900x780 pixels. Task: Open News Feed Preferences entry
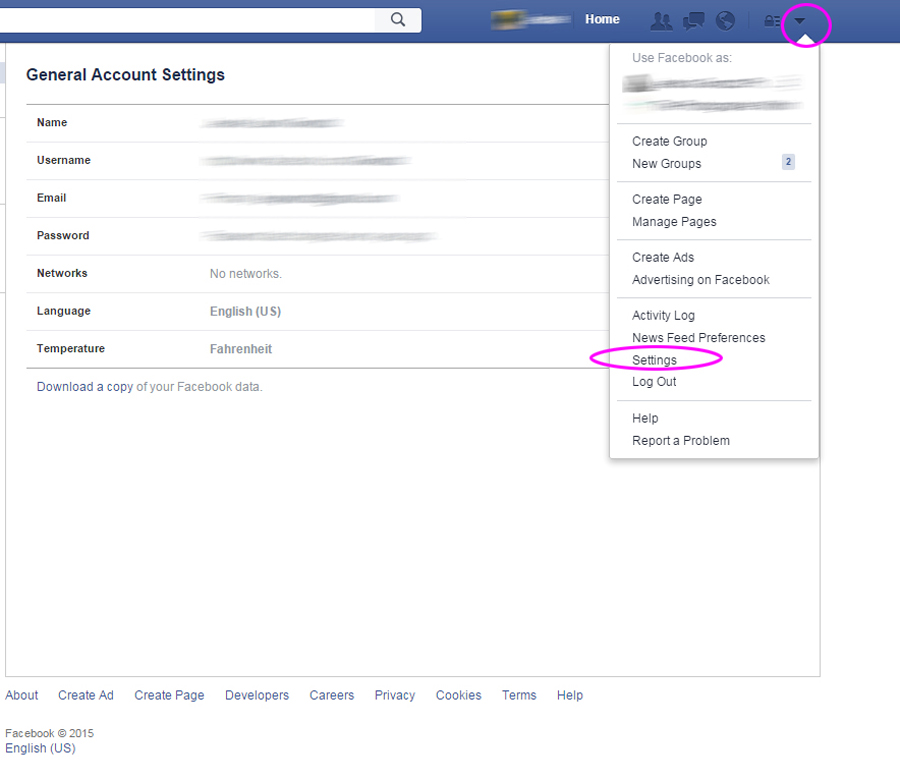[699, 337]
